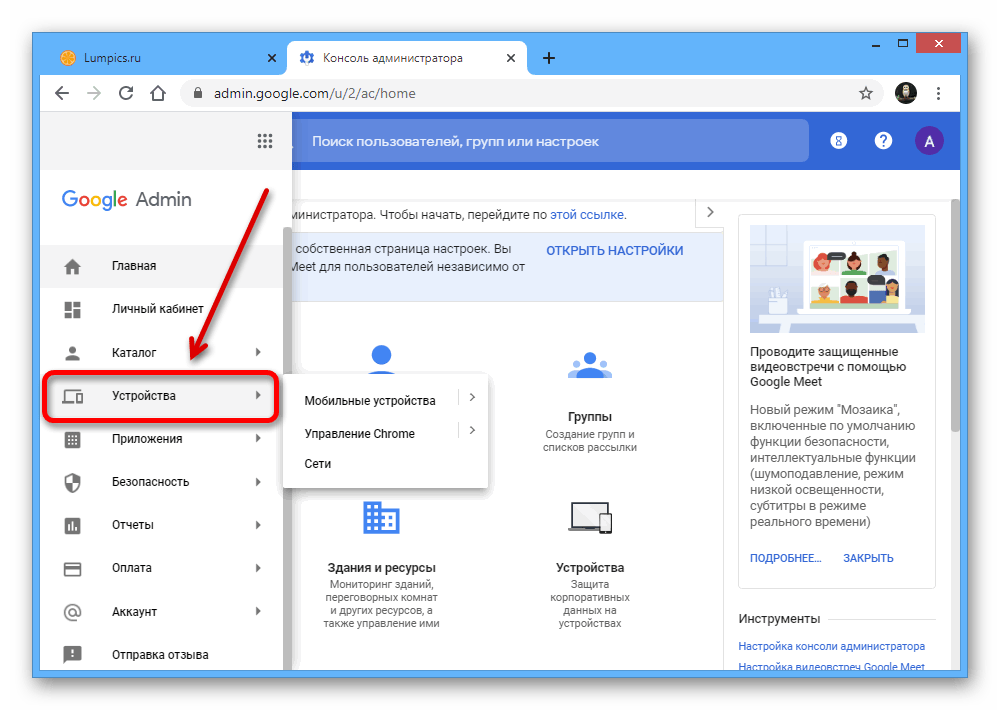The width and height of the screenshot is (1000, 710).
Task: Close the Lumpics.ru tab
Action: 272,58
